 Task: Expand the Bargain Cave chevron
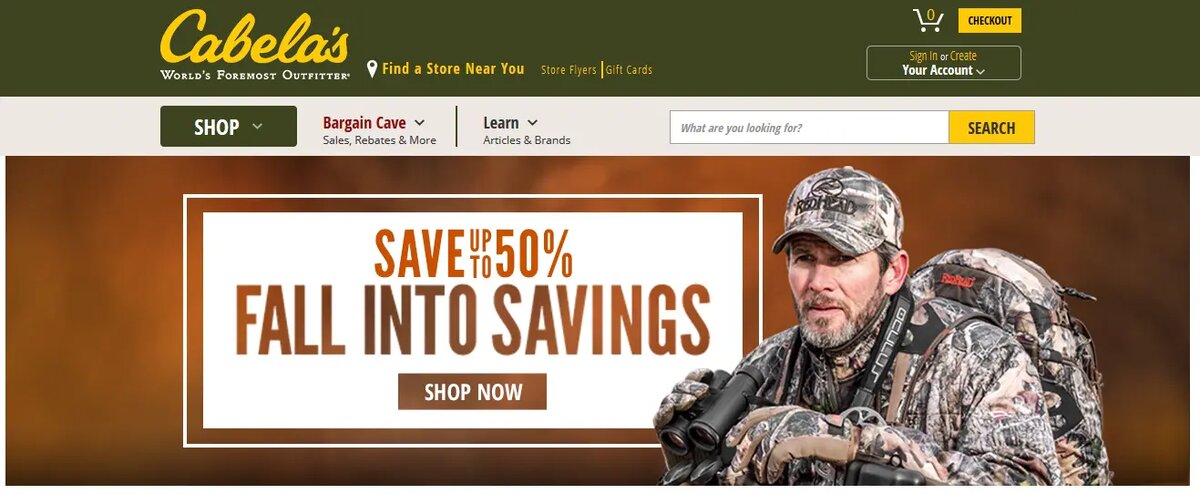(419, 123)
